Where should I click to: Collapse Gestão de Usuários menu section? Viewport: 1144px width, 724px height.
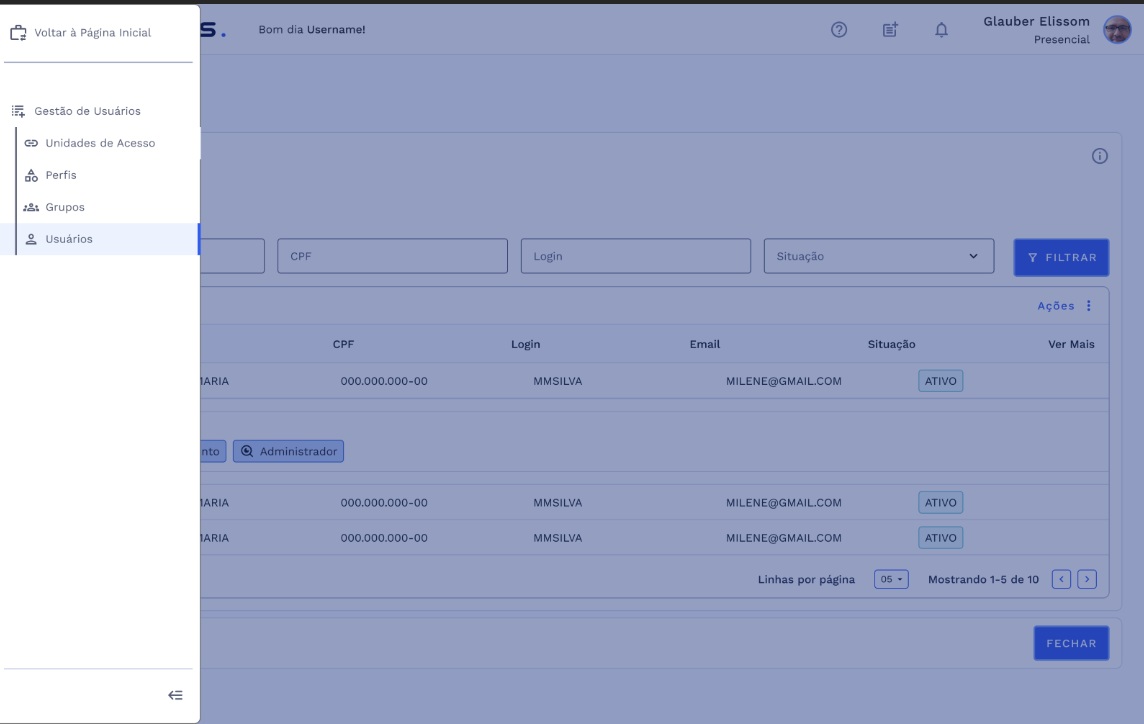(x=87, y=111)
